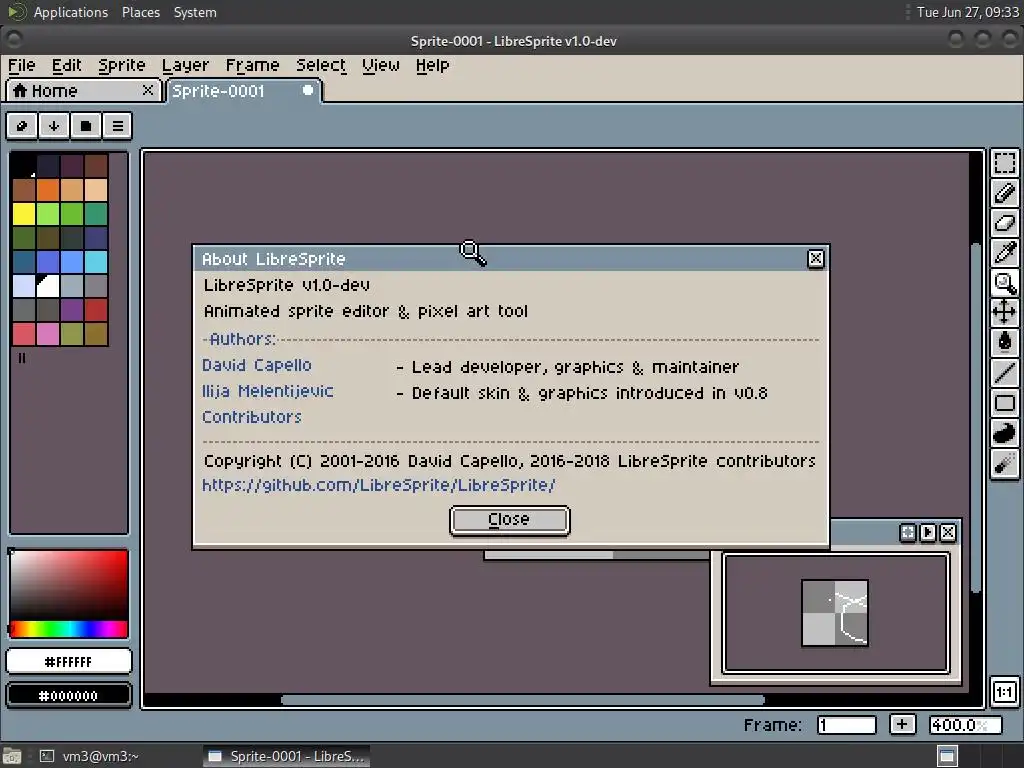The width and height of the screenshot is (1024, 768).
Task: Open the Frame menu
Action: [252, 65]
